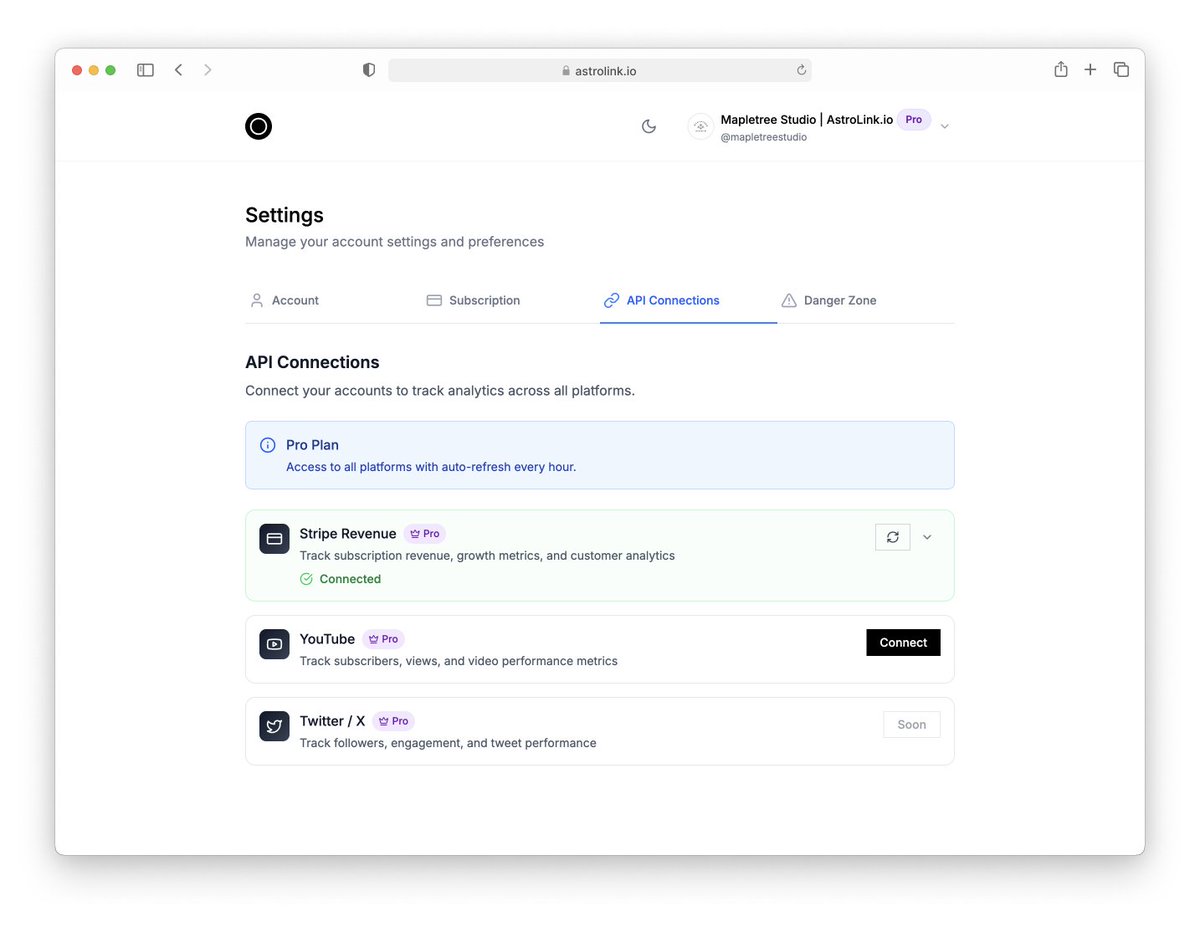Click the Safari share icon
The width and height of the screenshot is (1200, 927).
pos(1060,69)
